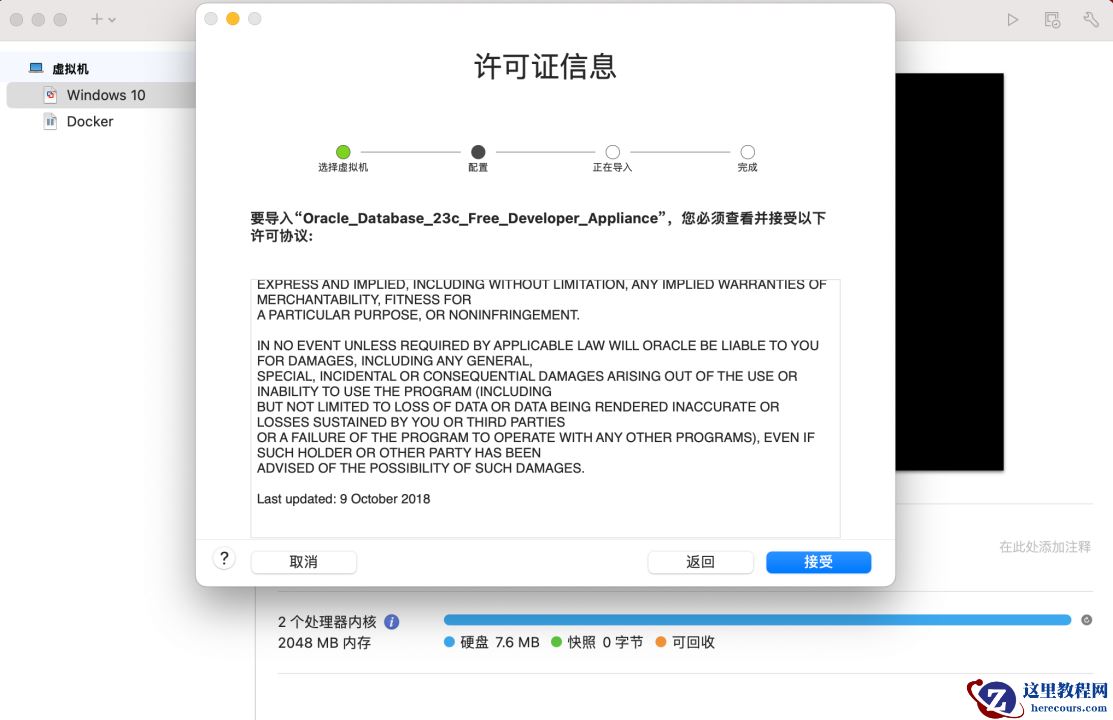Click the 2 个处理器内核 text

(x=327, y=622)
